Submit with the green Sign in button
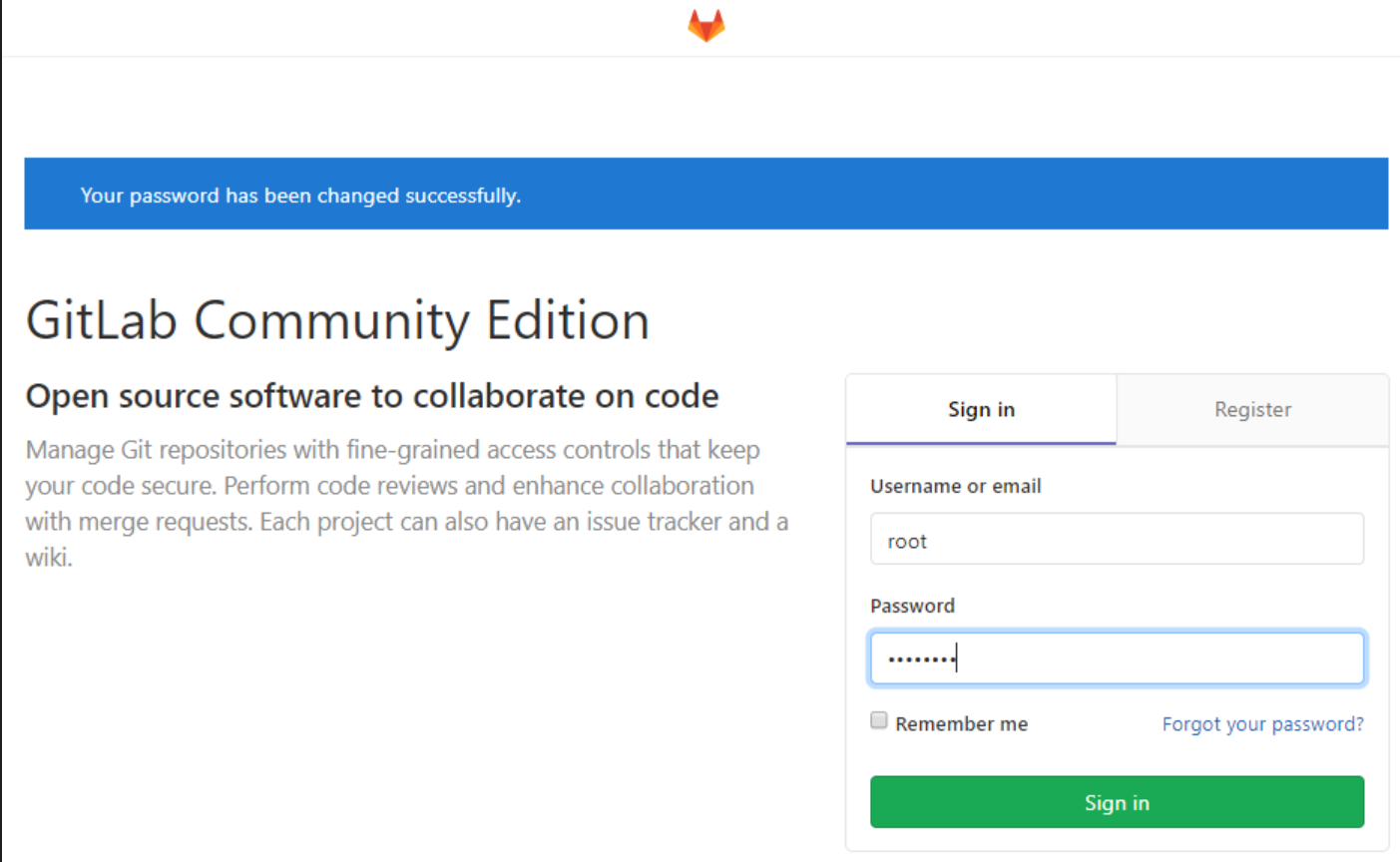 pyautogui.click(x=1117, y=802)
